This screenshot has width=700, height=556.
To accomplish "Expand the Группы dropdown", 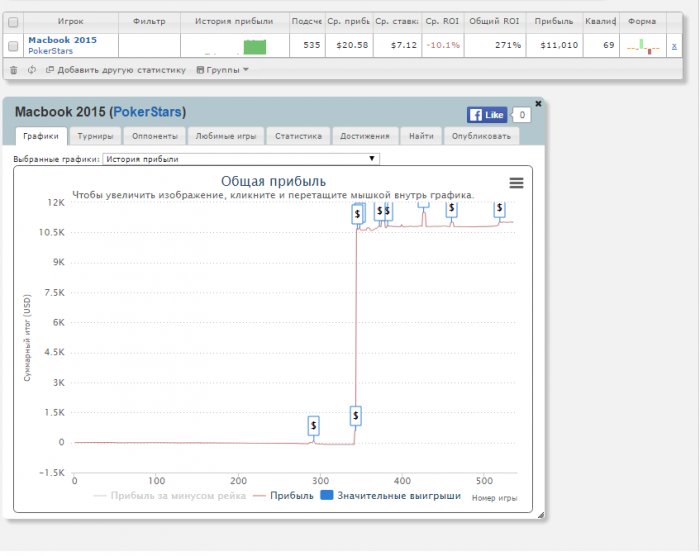I will tap(223, 70).
